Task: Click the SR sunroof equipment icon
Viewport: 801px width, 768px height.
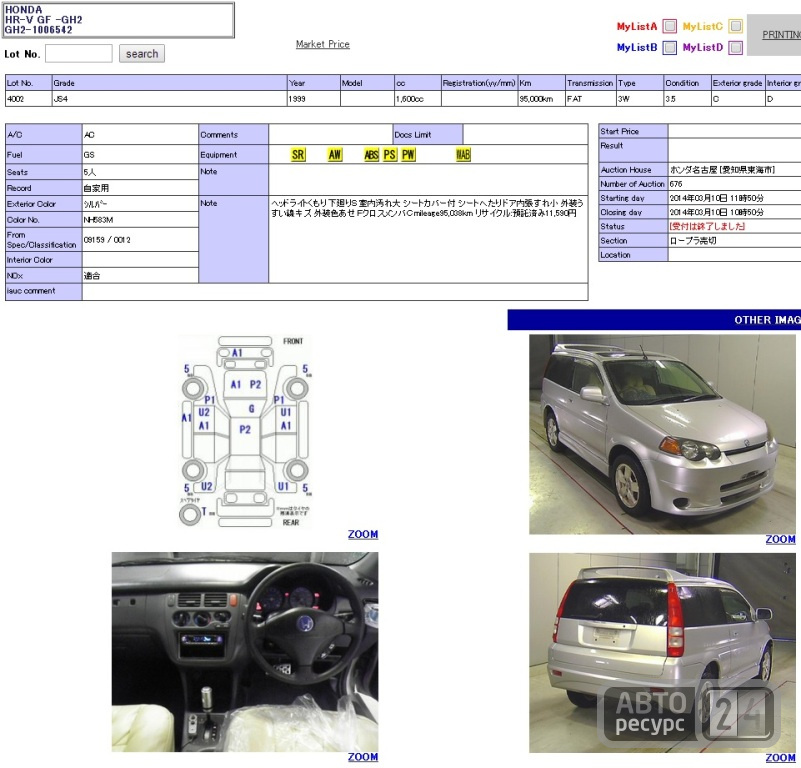Action: (x=298, y=155)
